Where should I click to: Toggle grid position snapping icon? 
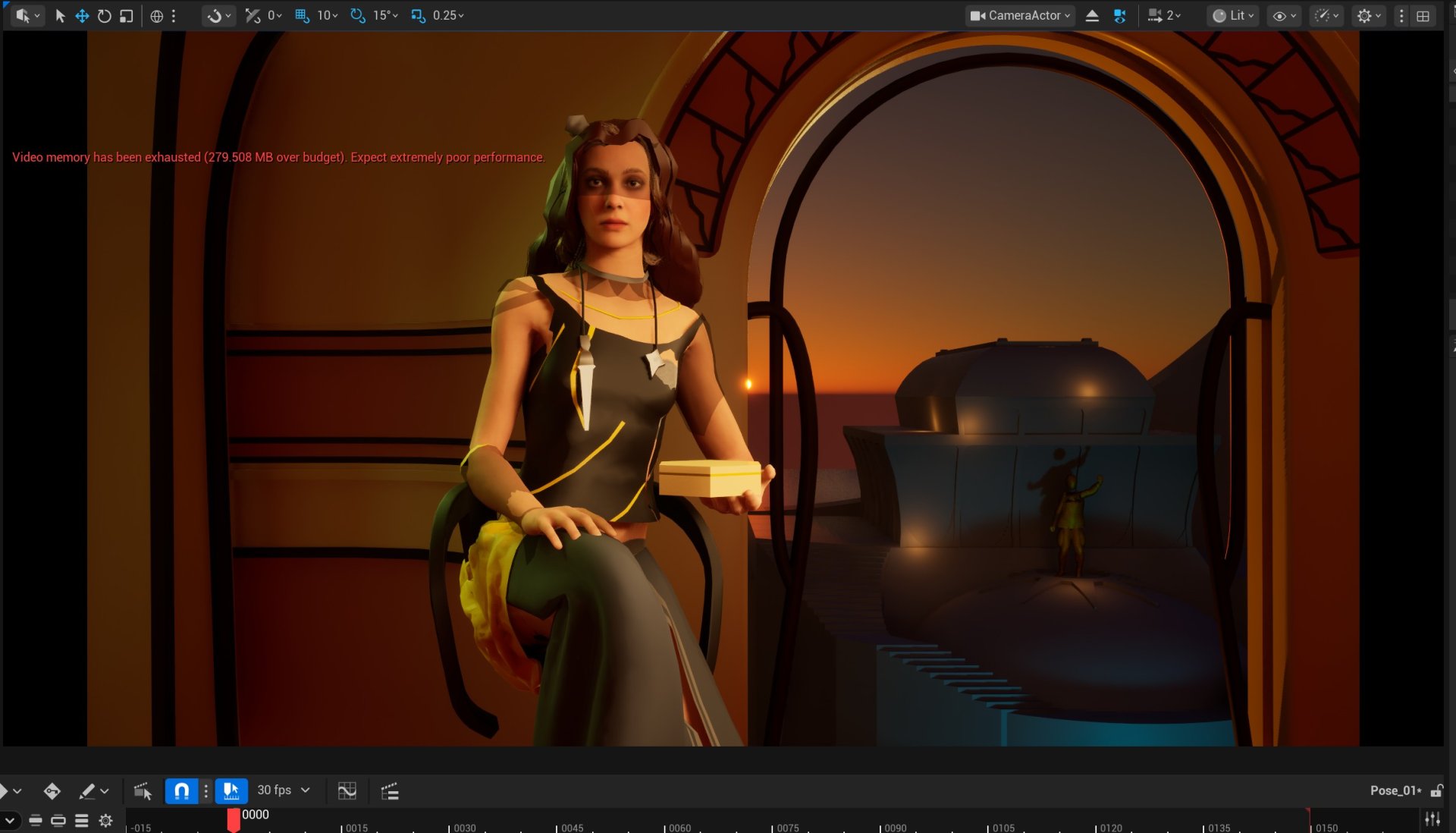pos(302,16)
